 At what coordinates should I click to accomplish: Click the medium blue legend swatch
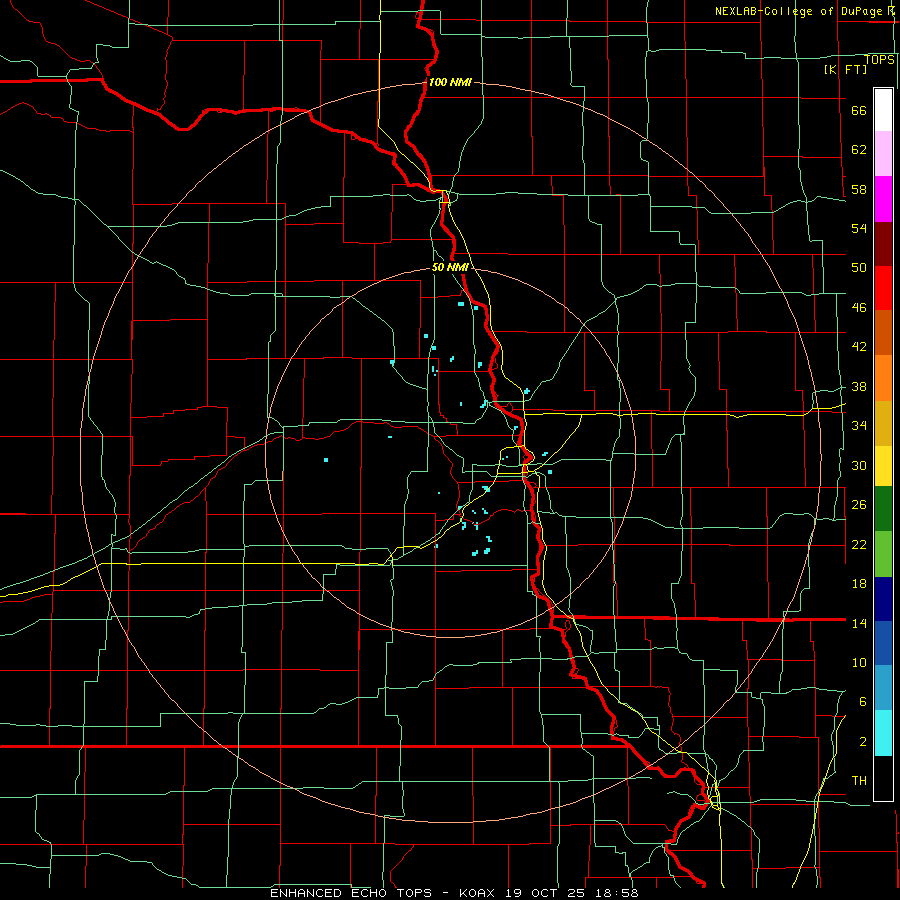(x=883, y=643)
